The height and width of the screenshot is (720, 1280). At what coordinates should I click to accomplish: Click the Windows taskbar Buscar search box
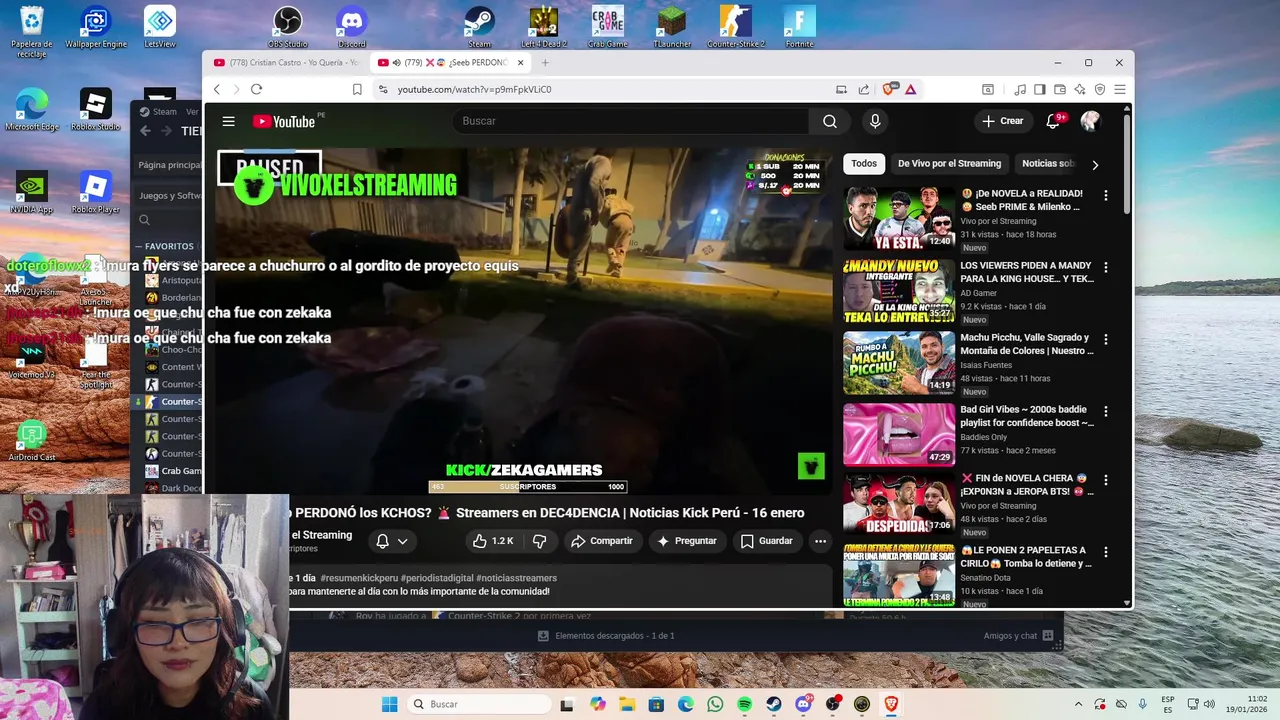[478, 704]
